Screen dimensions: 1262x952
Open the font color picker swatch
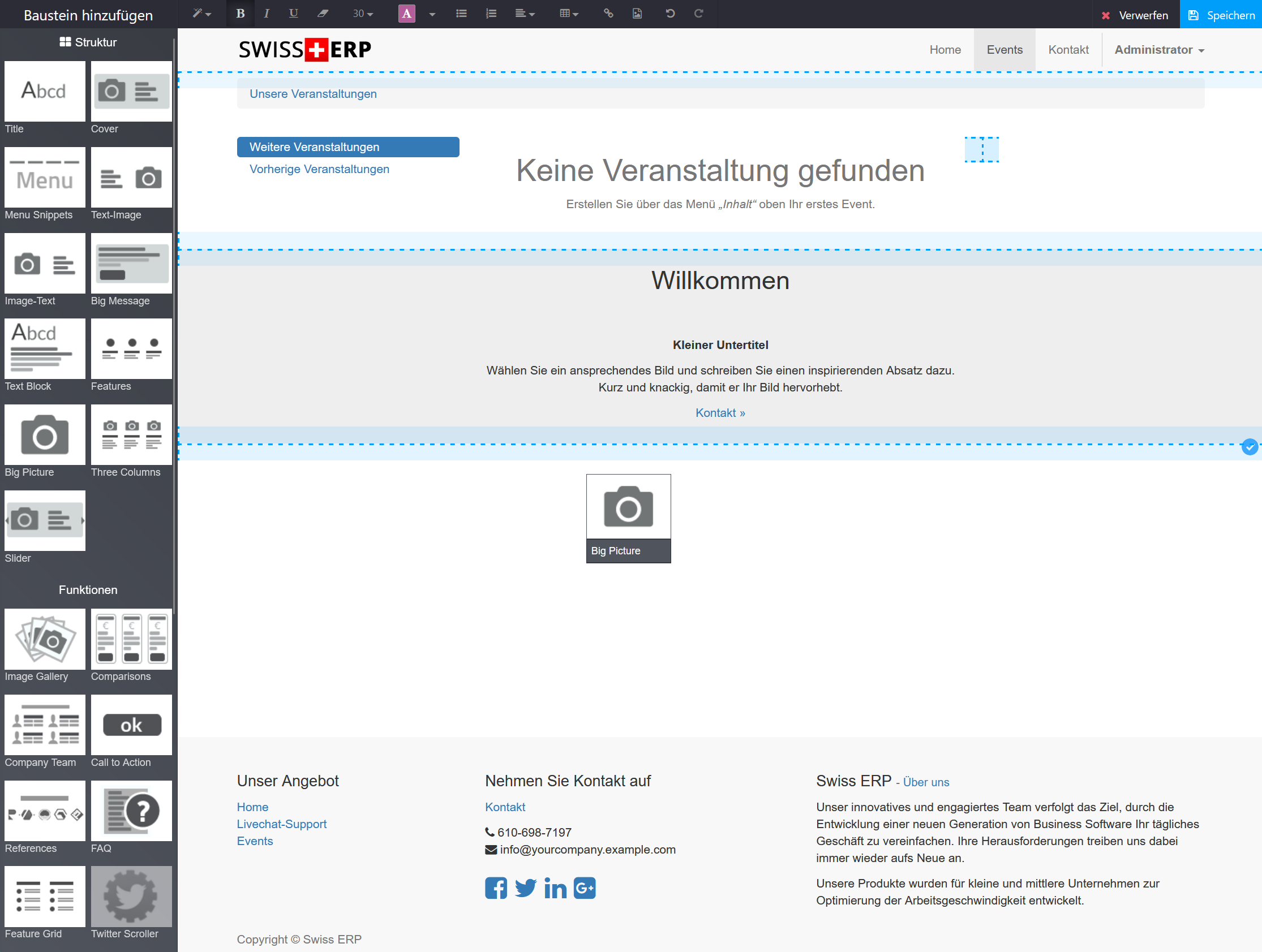tap(406, 13)
